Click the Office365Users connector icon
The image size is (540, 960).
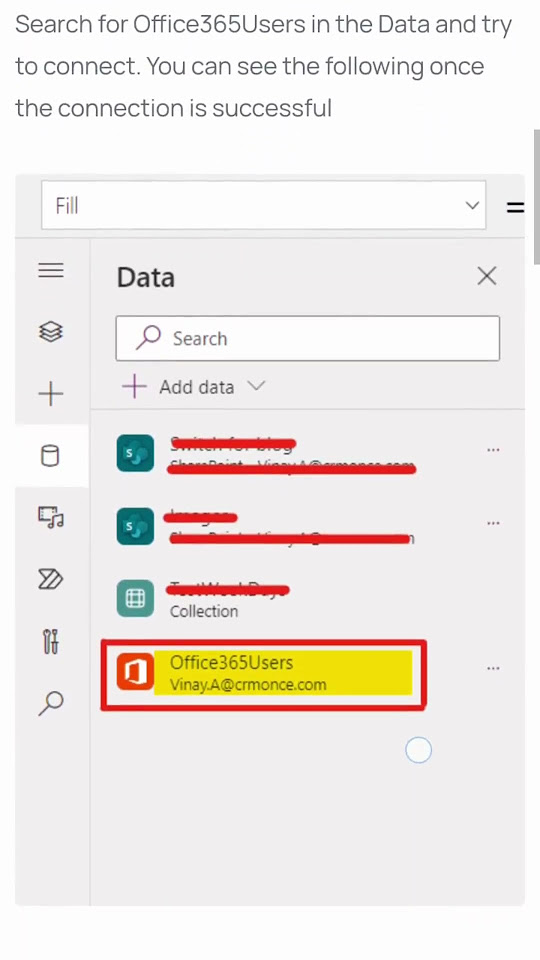point(135,672)
